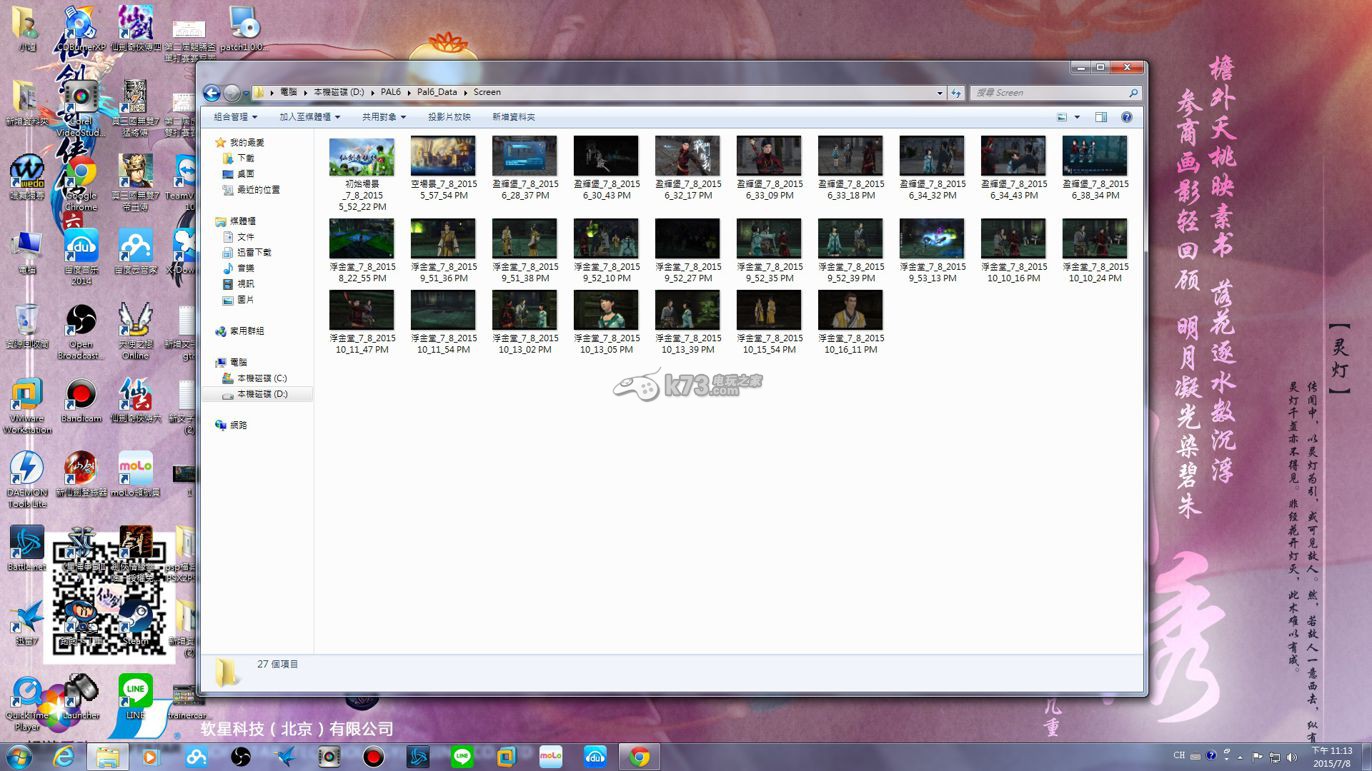Click 投影片放映 slideshow button
This screenshot has width=1372, height=771.
click(449, 117)
